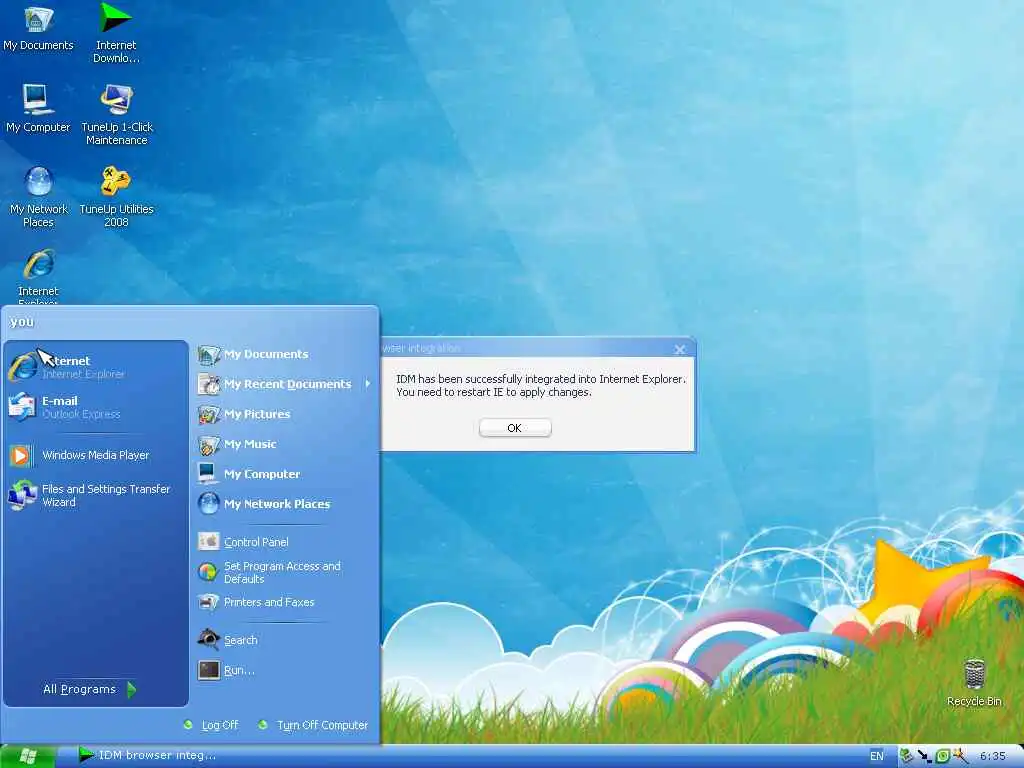
Task: Click Set Program Access icon
Action: [x=208, y=572]
